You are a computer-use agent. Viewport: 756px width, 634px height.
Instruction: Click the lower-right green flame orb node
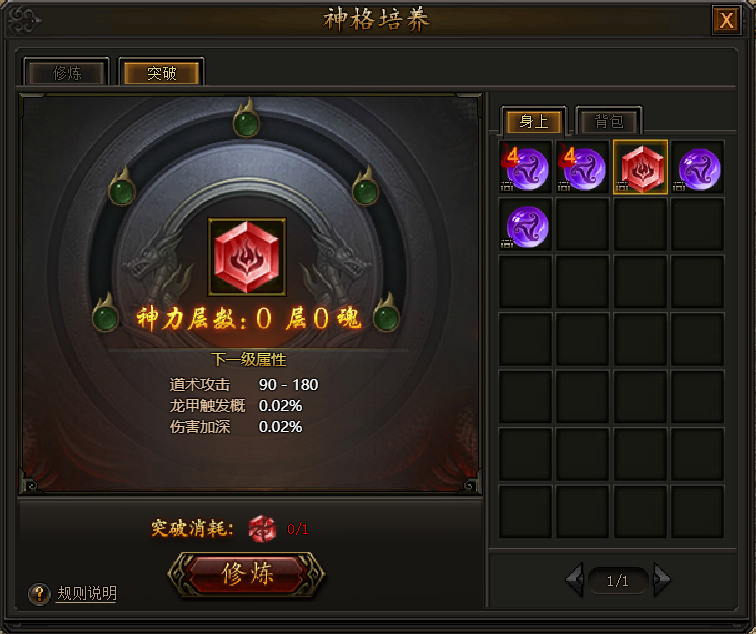[x=386, y=314]
